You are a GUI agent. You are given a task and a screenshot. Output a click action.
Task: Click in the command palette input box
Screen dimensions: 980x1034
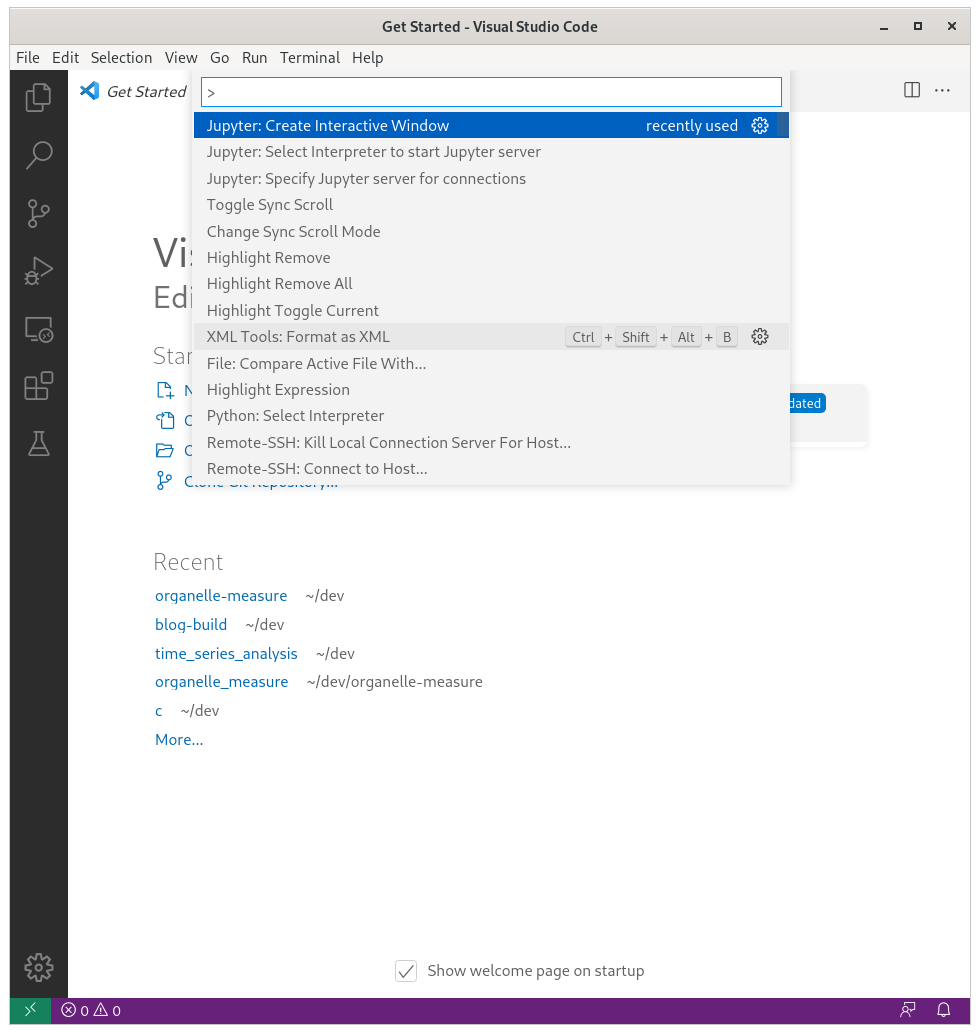[x=491, y=92]
